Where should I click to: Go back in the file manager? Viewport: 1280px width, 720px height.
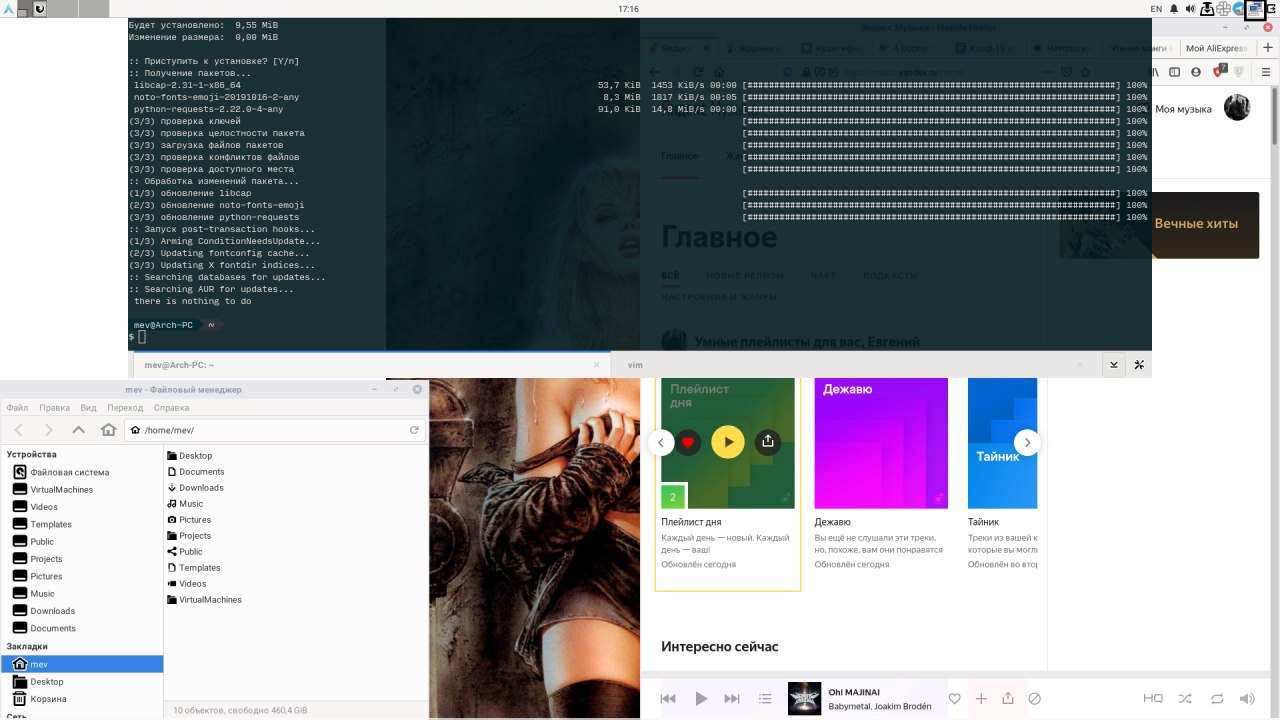tap(19, 430)
